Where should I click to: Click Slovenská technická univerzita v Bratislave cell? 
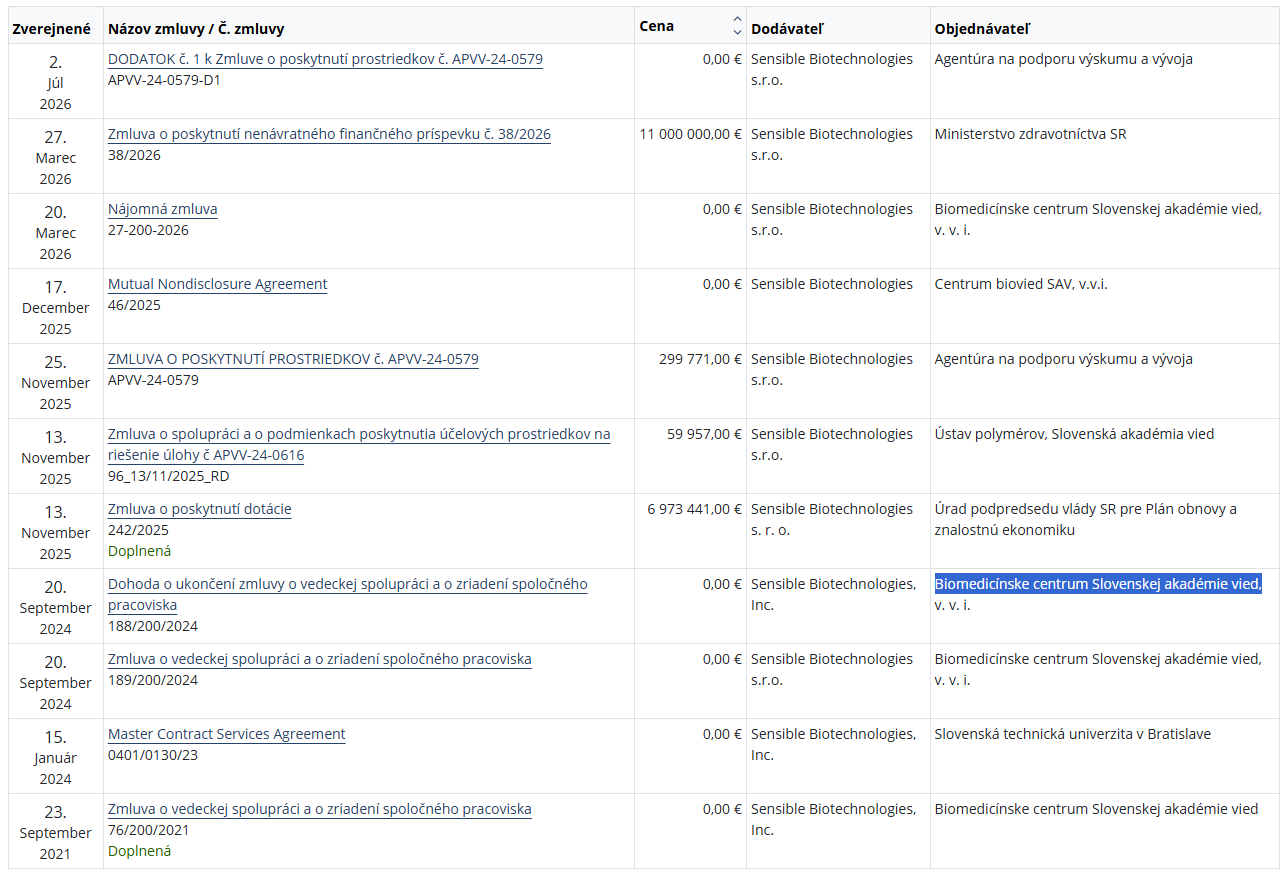1073,734
